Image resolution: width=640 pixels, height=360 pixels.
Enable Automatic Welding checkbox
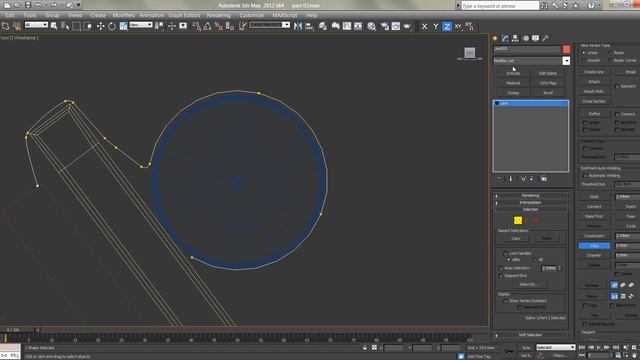pyautogui.click(x=585, y=176)
